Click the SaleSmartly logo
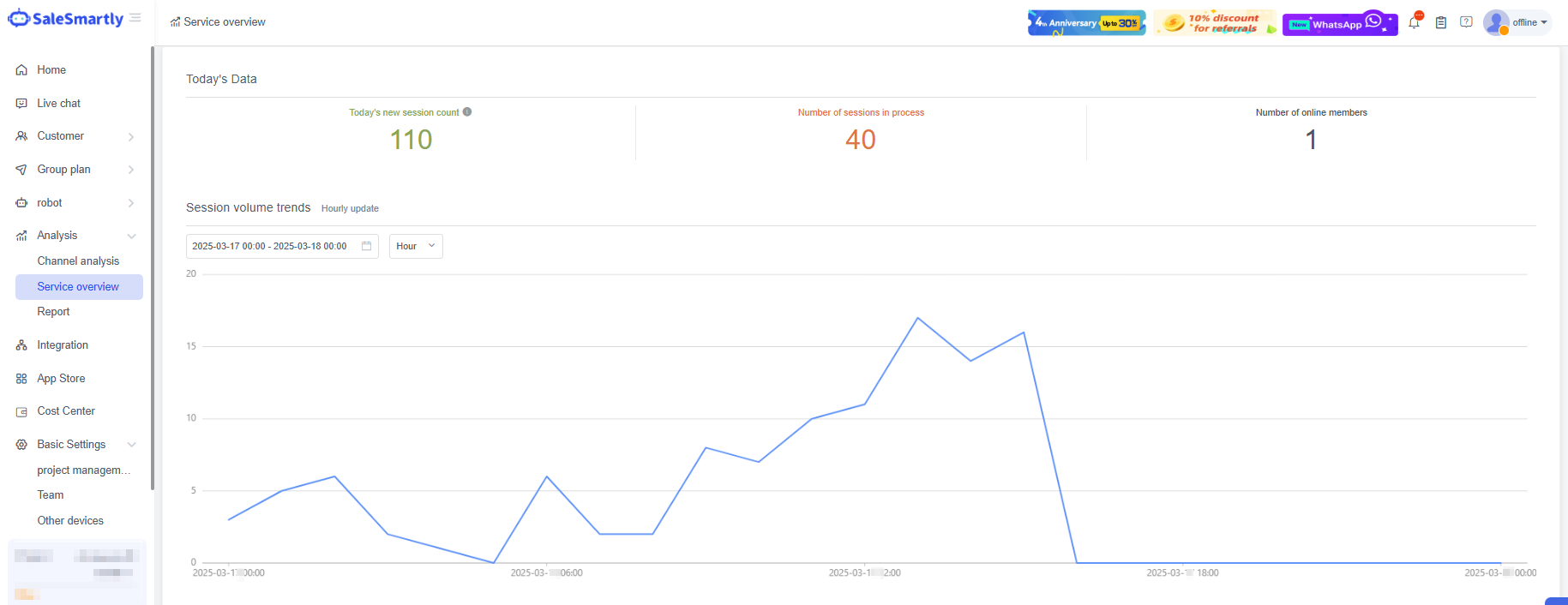The height and width of the screenshot is (605, 1568). point(65,19)
